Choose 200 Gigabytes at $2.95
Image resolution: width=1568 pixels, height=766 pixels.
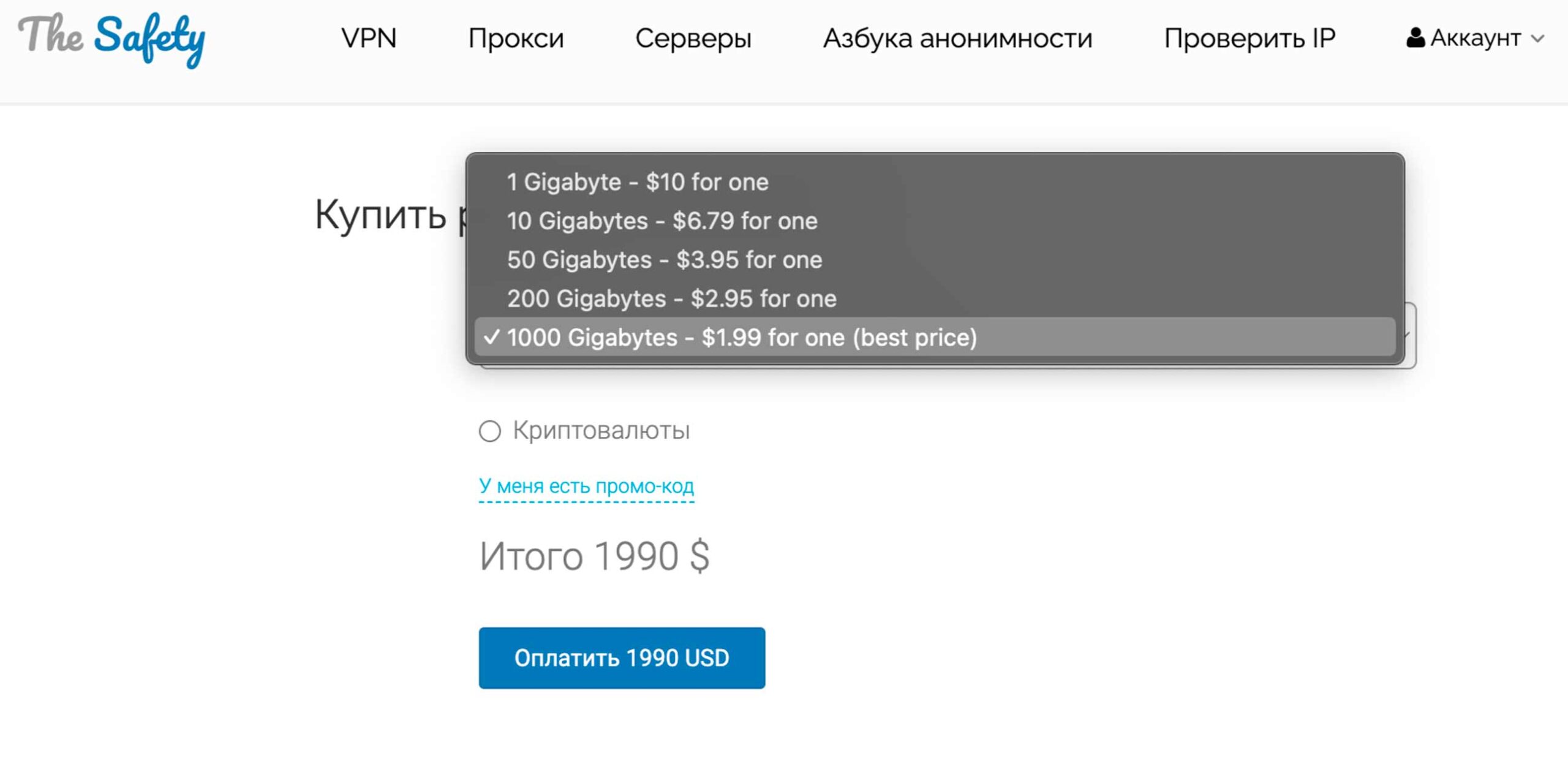click(671, 298)
